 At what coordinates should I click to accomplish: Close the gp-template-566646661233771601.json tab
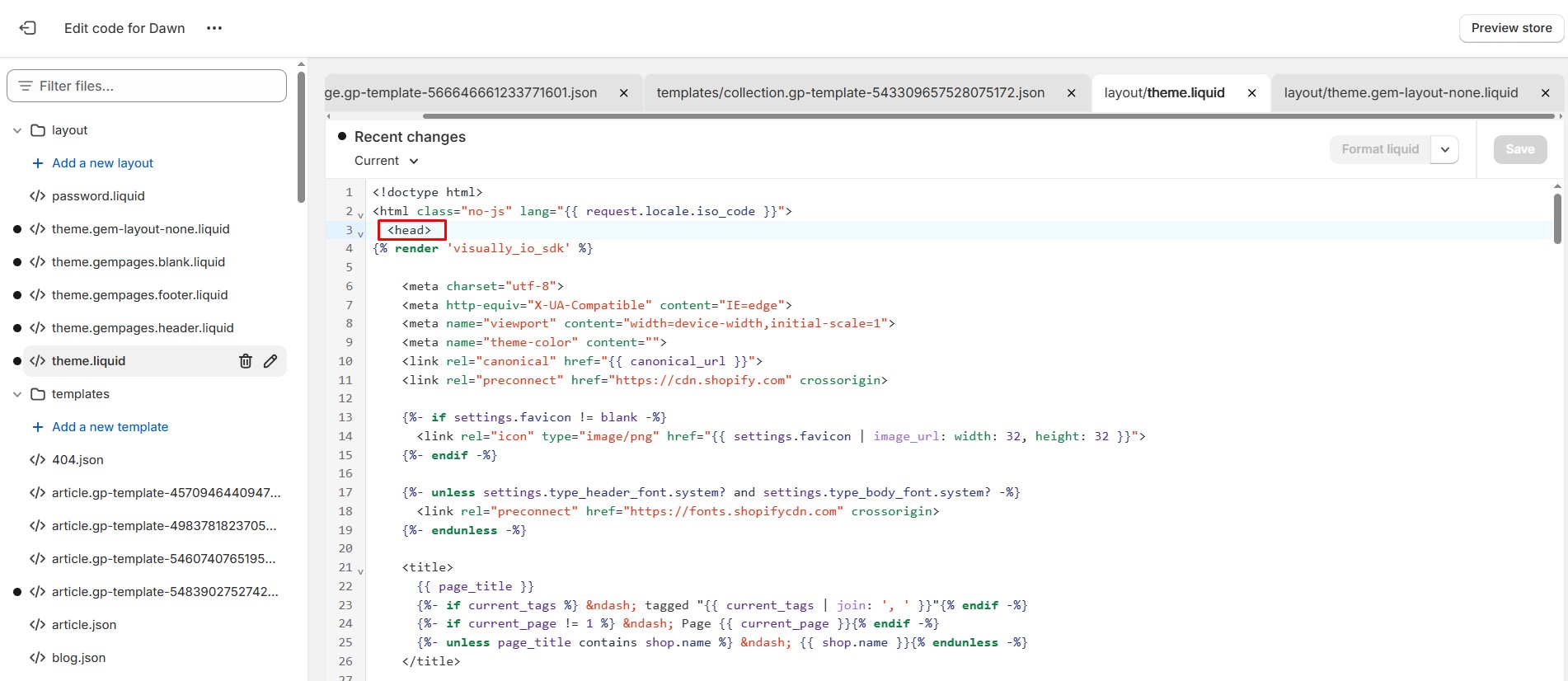coord(624,93)
